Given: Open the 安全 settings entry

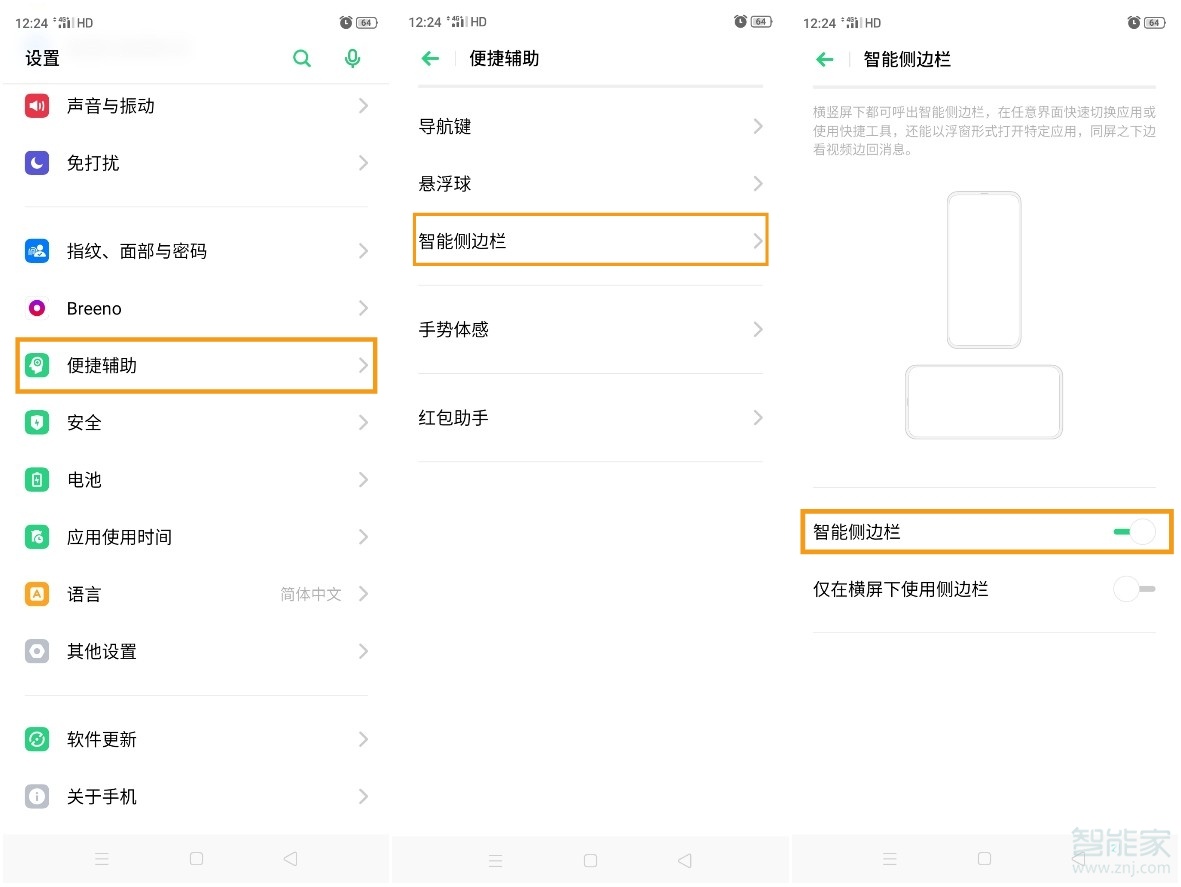Looking at the screenshot, I should (x=196, y=422).
